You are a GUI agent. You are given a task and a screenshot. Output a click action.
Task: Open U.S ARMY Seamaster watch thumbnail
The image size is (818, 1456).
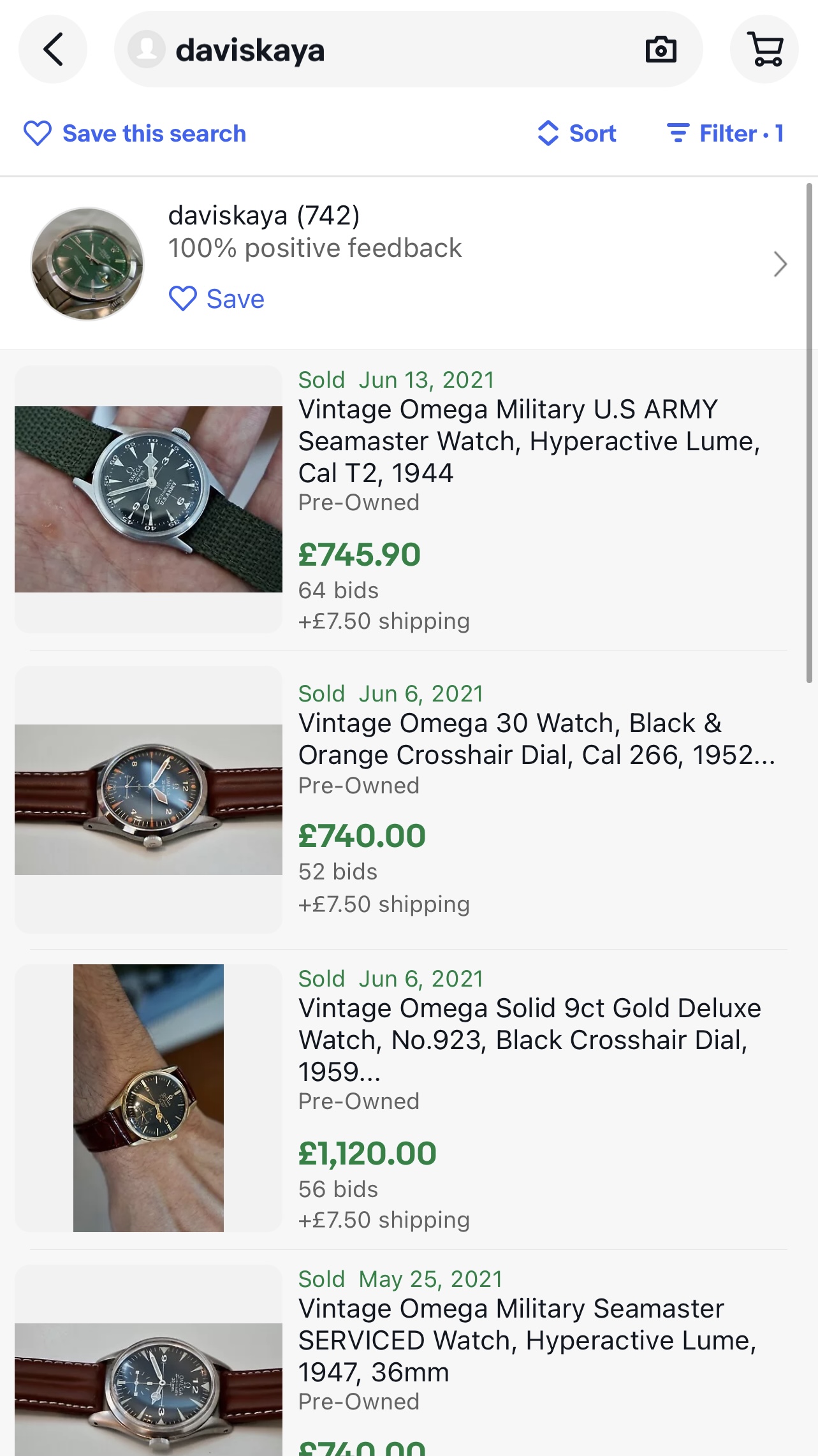click(x=148, y=499)
